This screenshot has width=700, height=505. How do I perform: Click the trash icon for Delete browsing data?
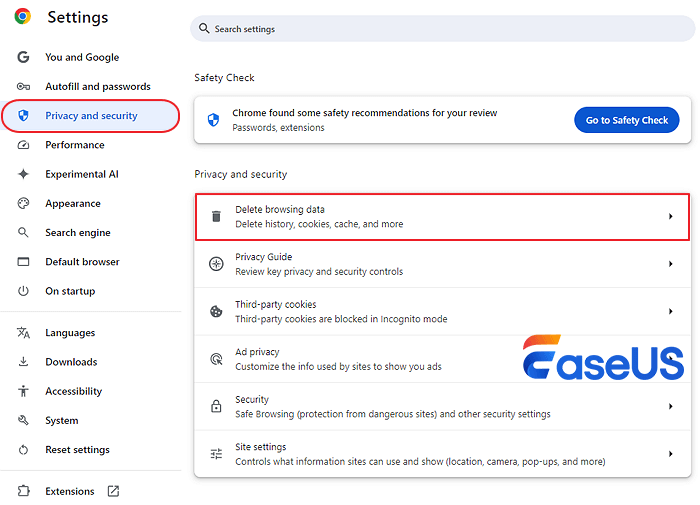[x=216, y=217]
